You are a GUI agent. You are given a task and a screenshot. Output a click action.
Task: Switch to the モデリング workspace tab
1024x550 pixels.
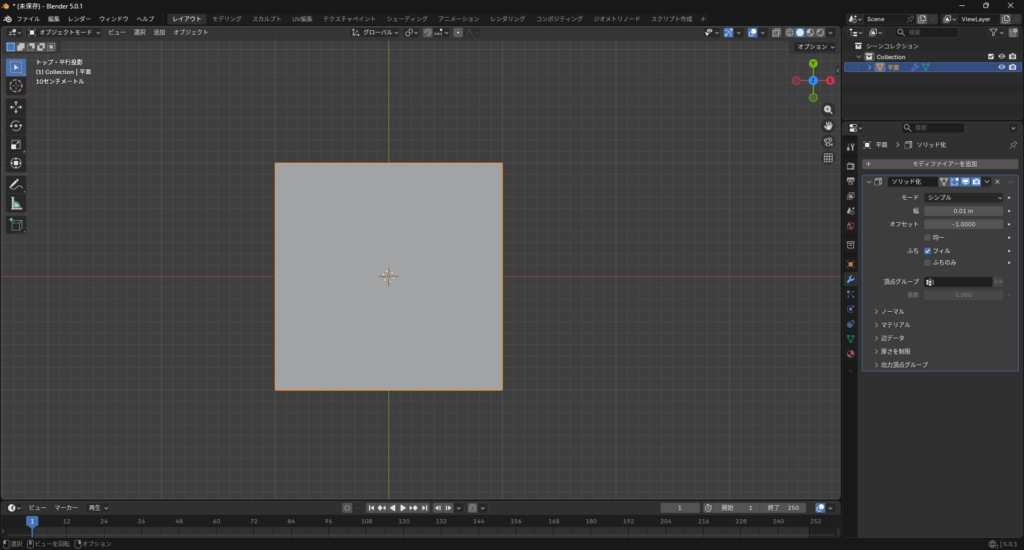click(226, 19)
